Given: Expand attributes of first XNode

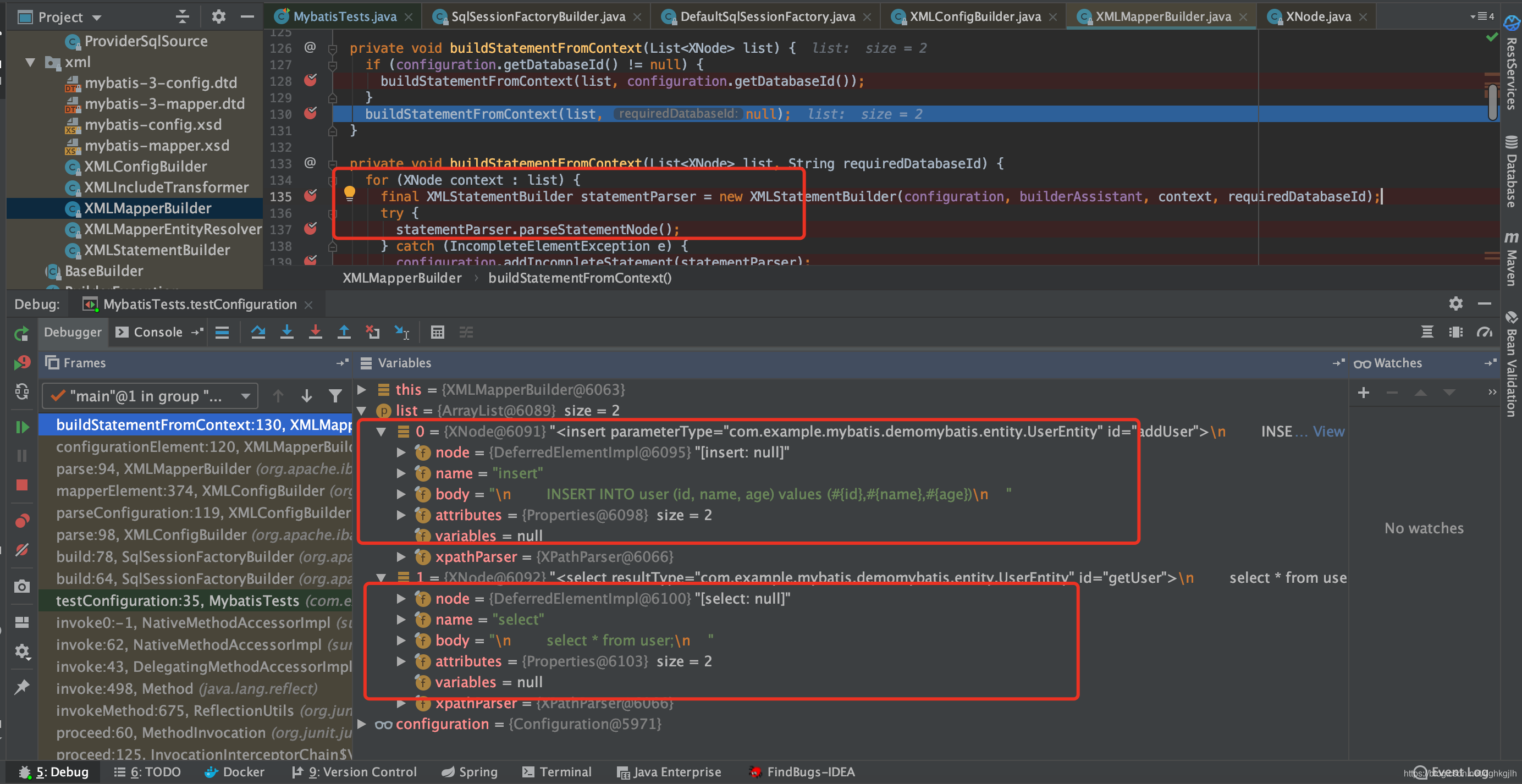Looking at the screenshot, I should (401, 515).
